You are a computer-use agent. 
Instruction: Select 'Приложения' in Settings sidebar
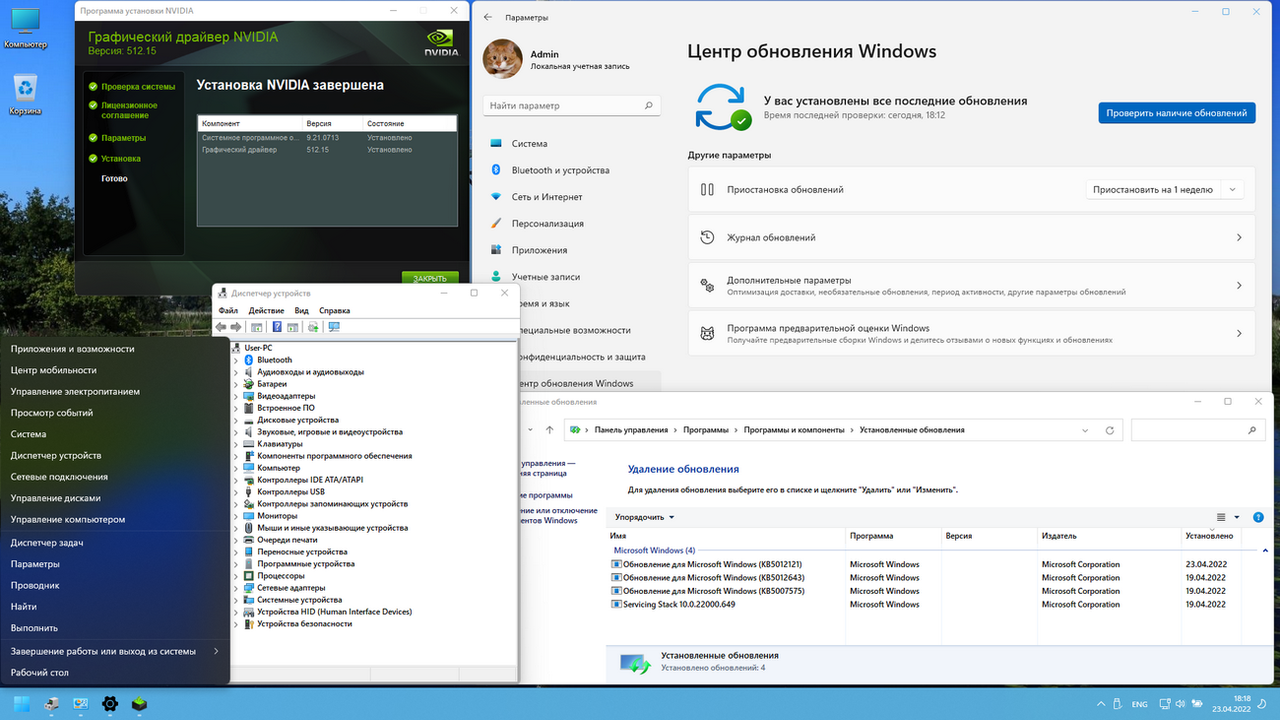pos(539,250)
